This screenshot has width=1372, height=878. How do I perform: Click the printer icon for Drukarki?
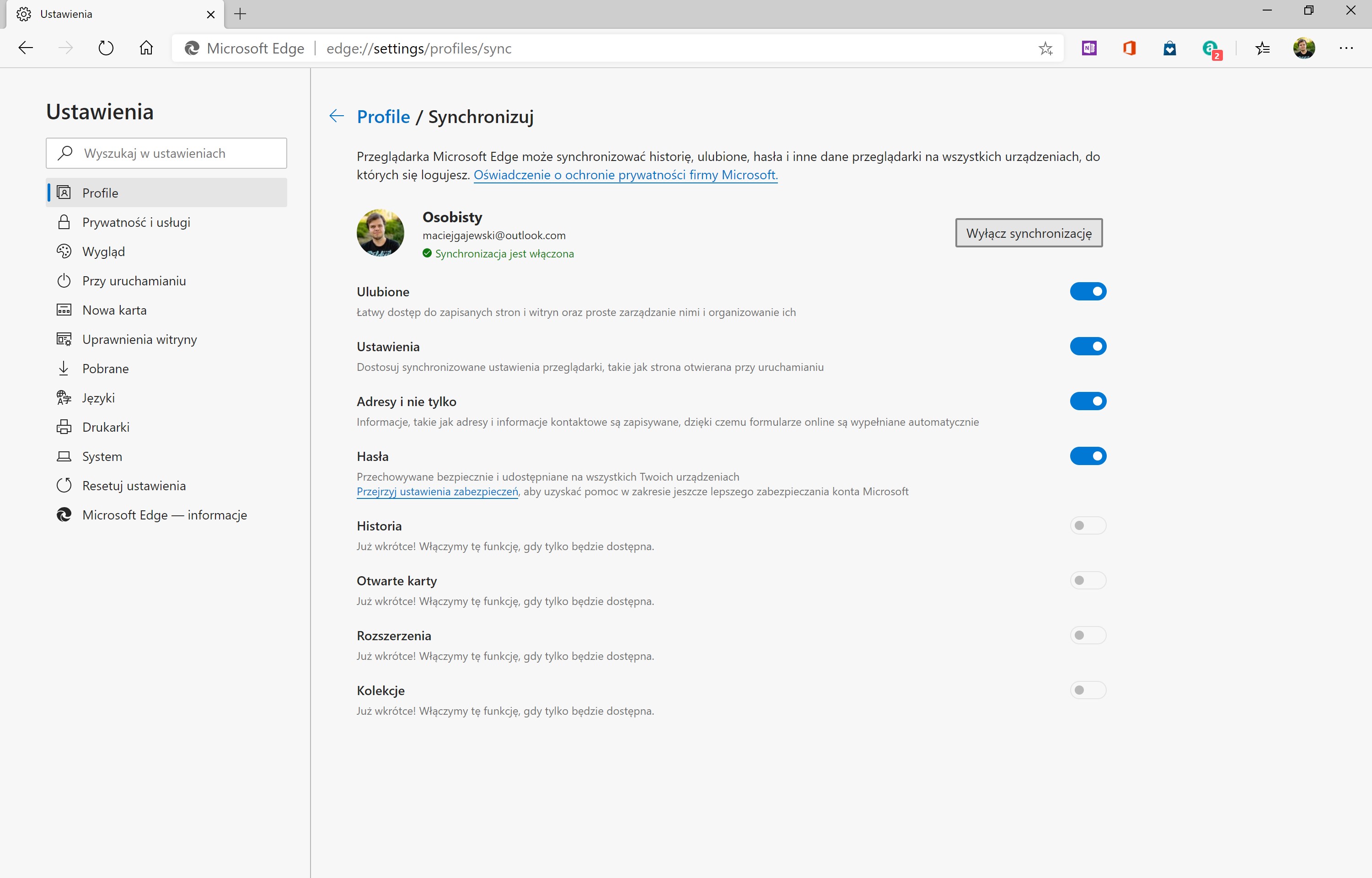point(64,427)
